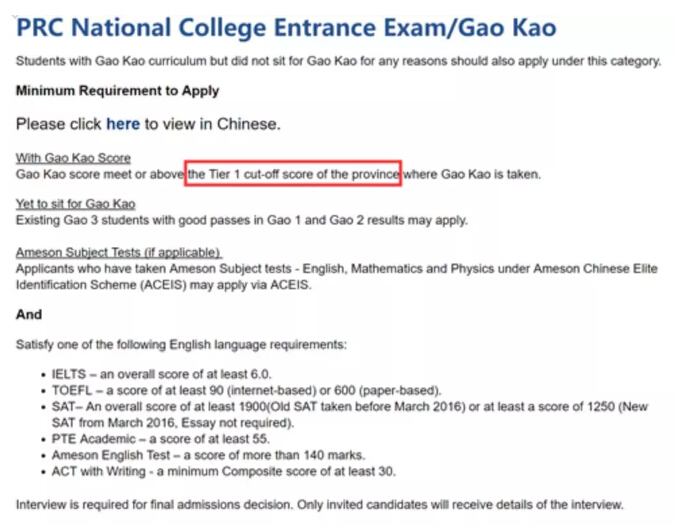Click the interview requirement sentence at bottom
Screen dimensions: 675x527
tap(320, 504)
